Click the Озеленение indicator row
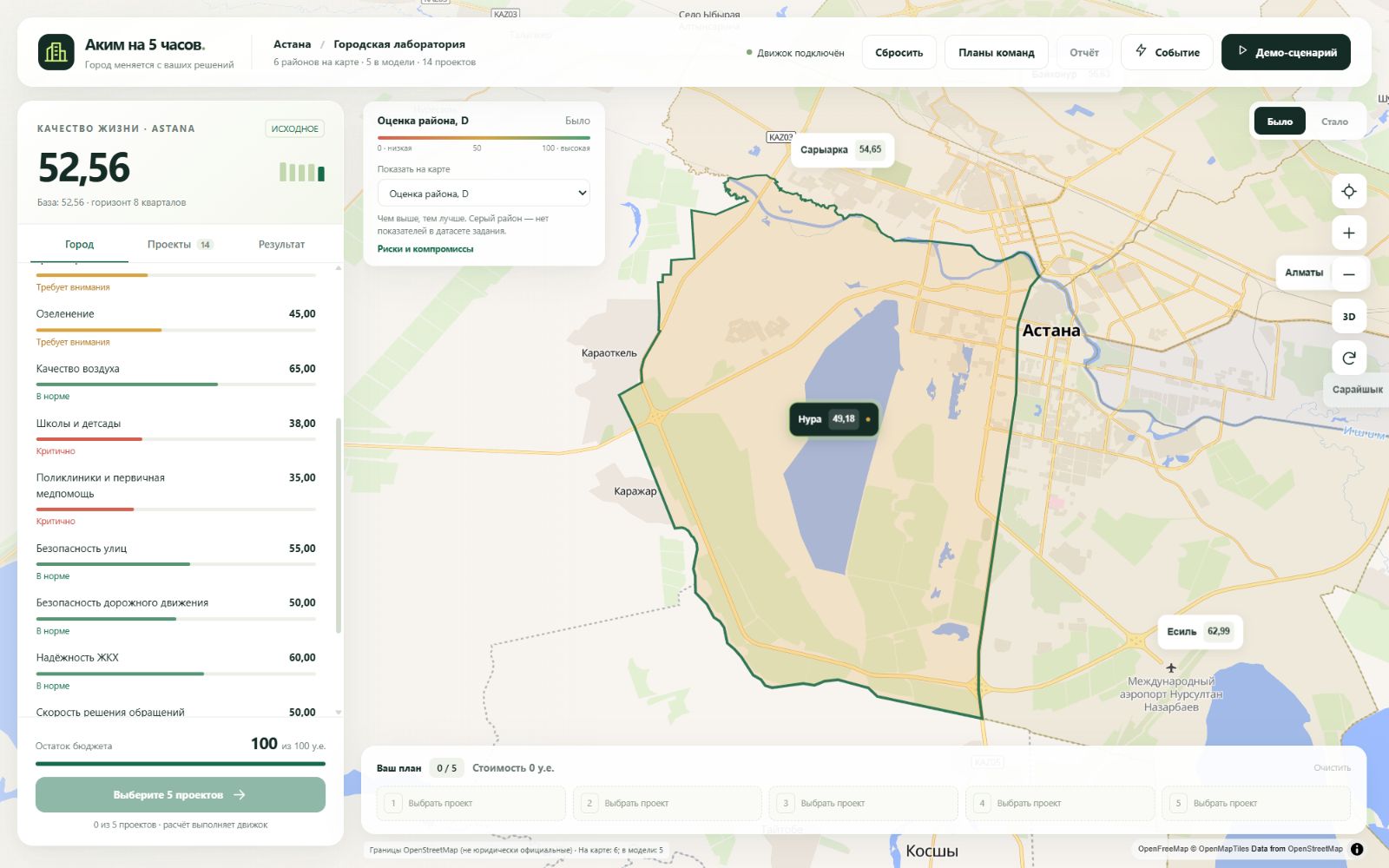 (176, 327)
